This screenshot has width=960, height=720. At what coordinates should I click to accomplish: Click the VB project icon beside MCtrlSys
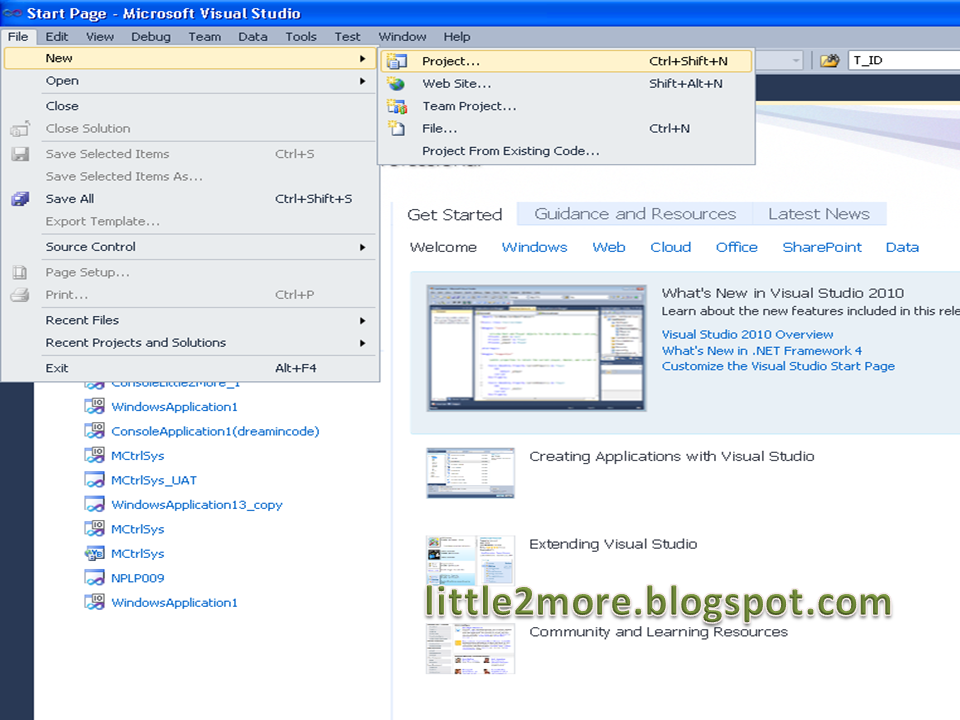click(94, 553)
